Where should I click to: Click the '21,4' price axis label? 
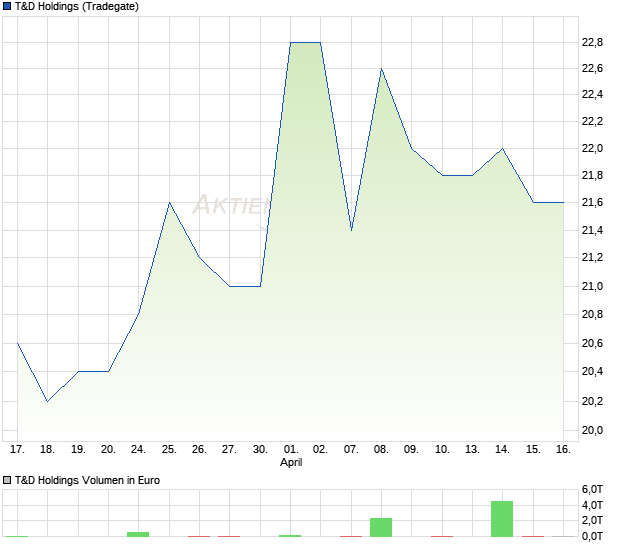[x=592, y=230]
